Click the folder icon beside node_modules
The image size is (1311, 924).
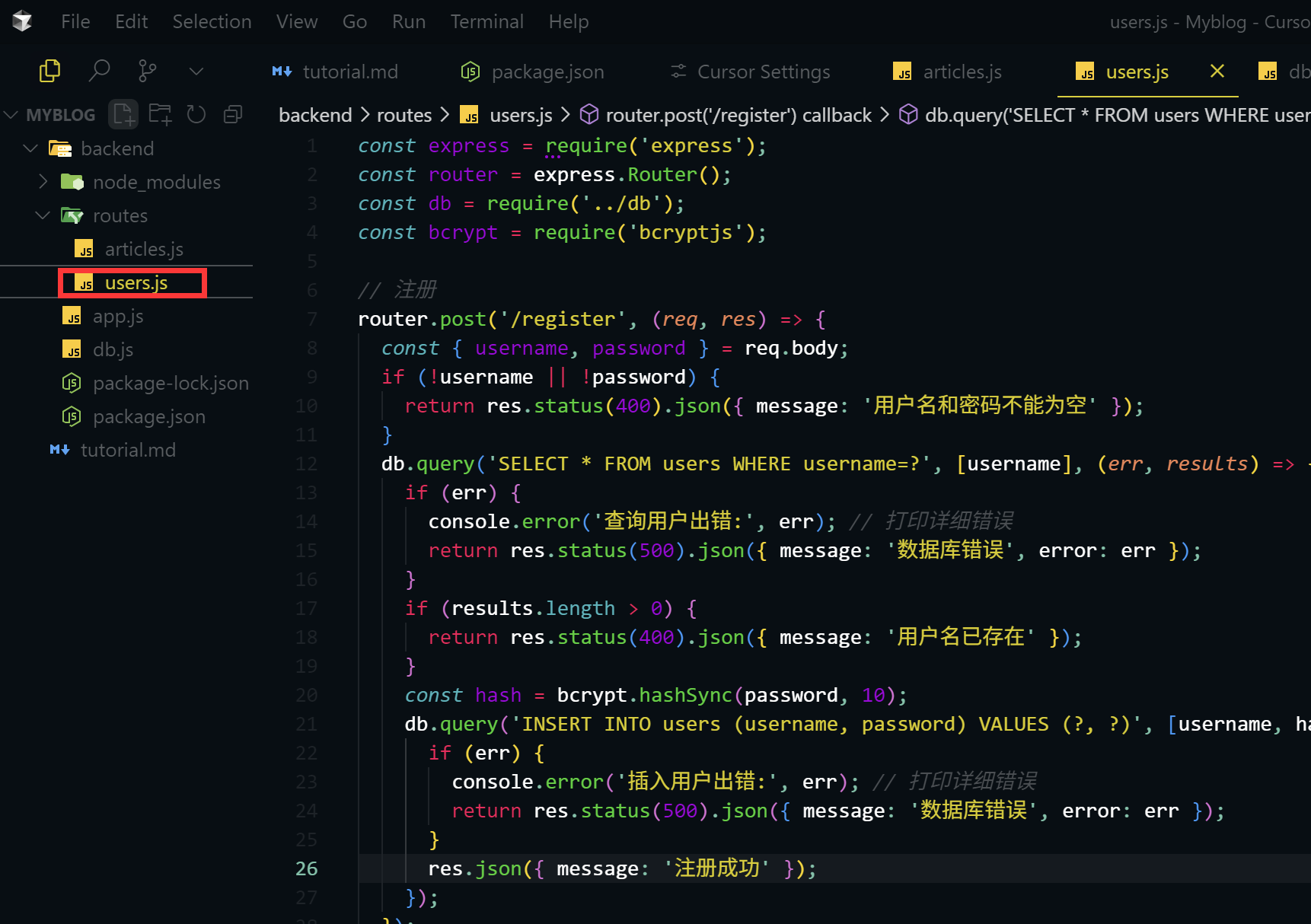(72, 182)
